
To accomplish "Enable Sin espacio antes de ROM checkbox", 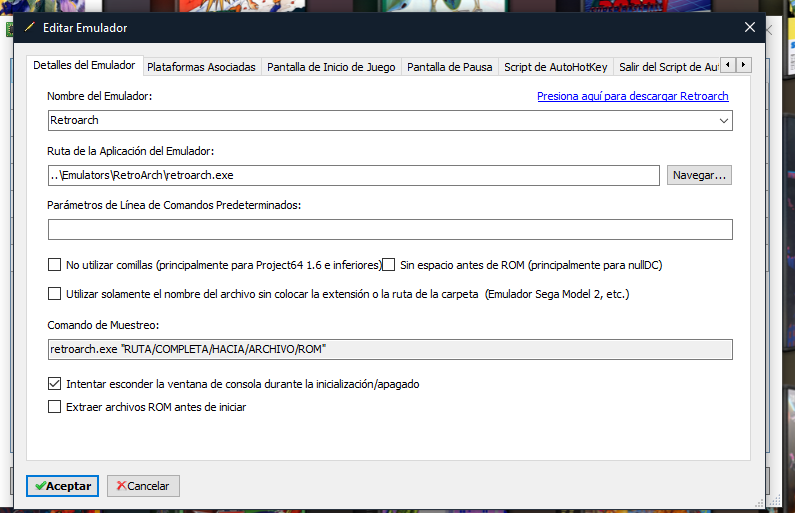I will 388,265.
